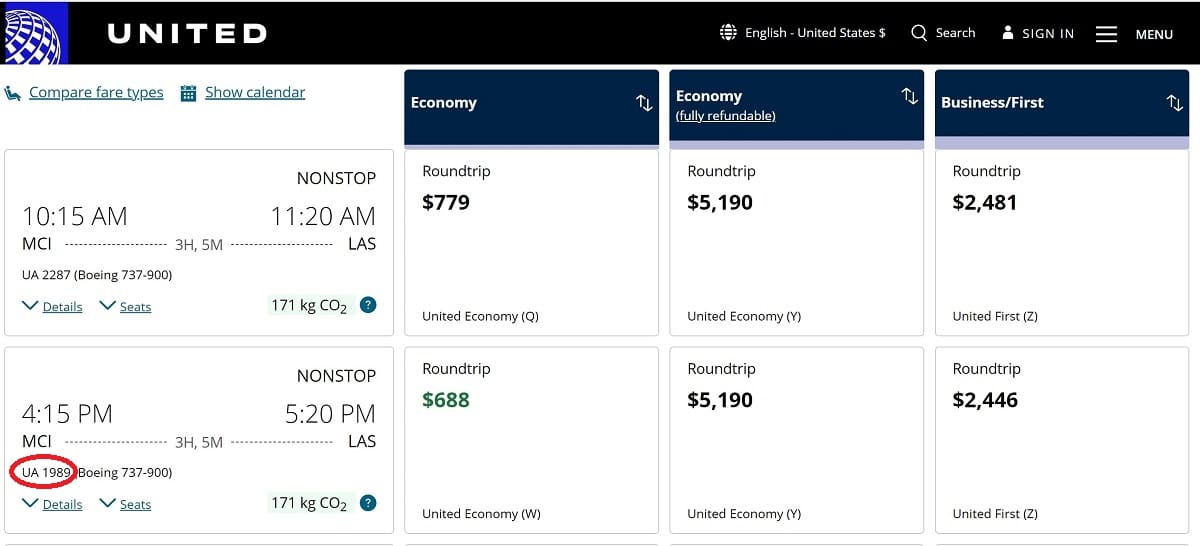Open the hamburger menu icon
The width and height of the screenshot is (1200, 546).
point(1106,34)
